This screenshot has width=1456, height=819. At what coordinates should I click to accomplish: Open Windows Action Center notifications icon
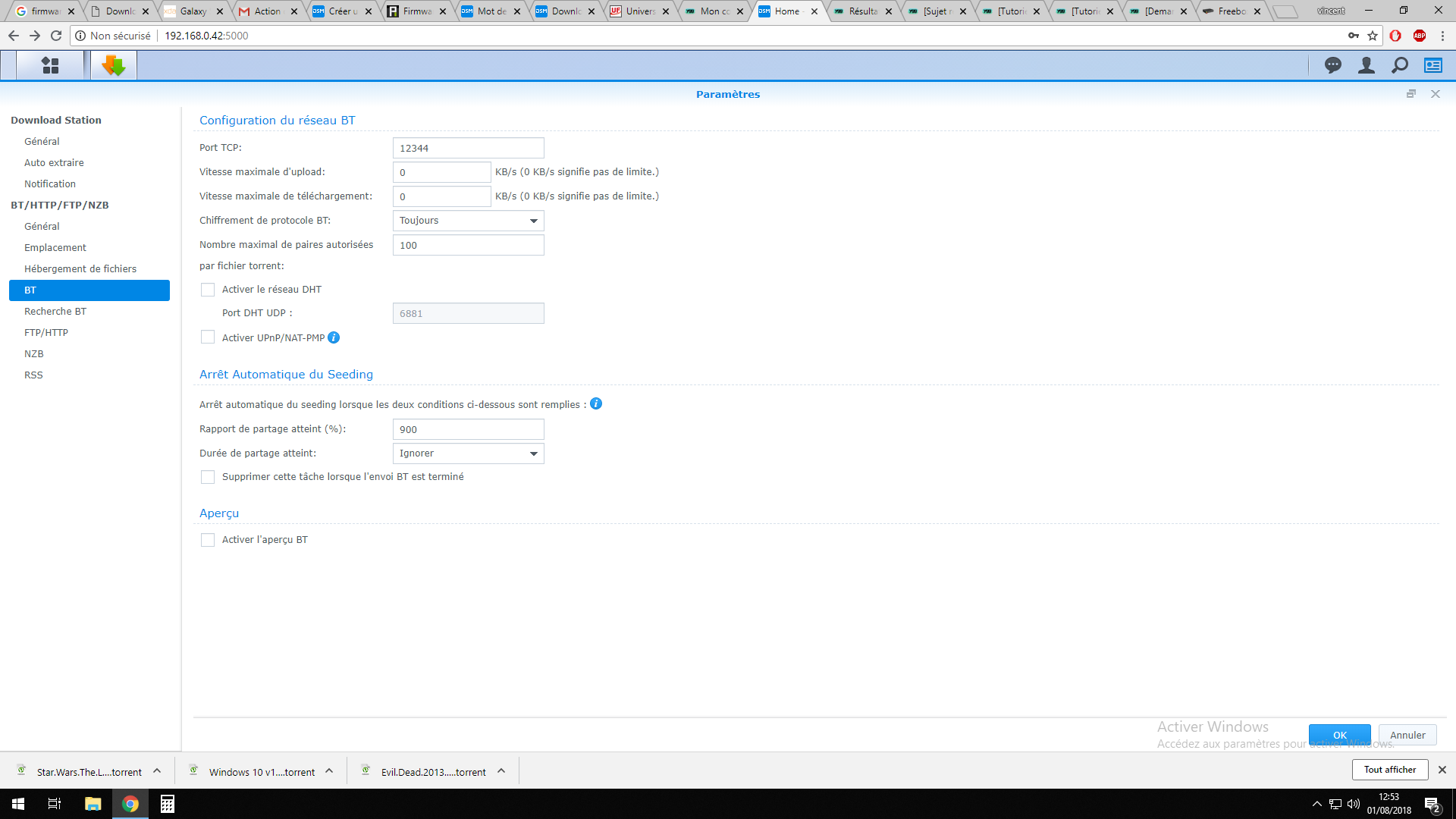[1432, 805]
